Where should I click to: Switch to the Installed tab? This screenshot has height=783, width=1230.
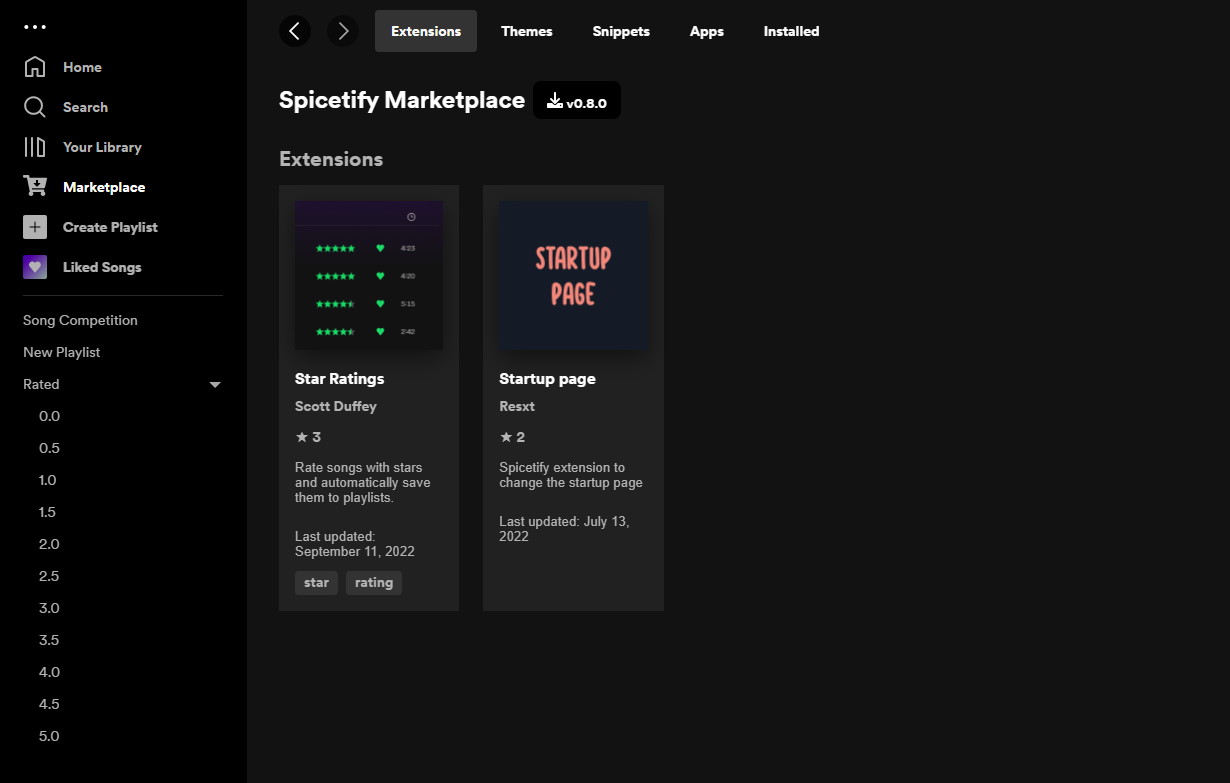[x=792, y=31]
